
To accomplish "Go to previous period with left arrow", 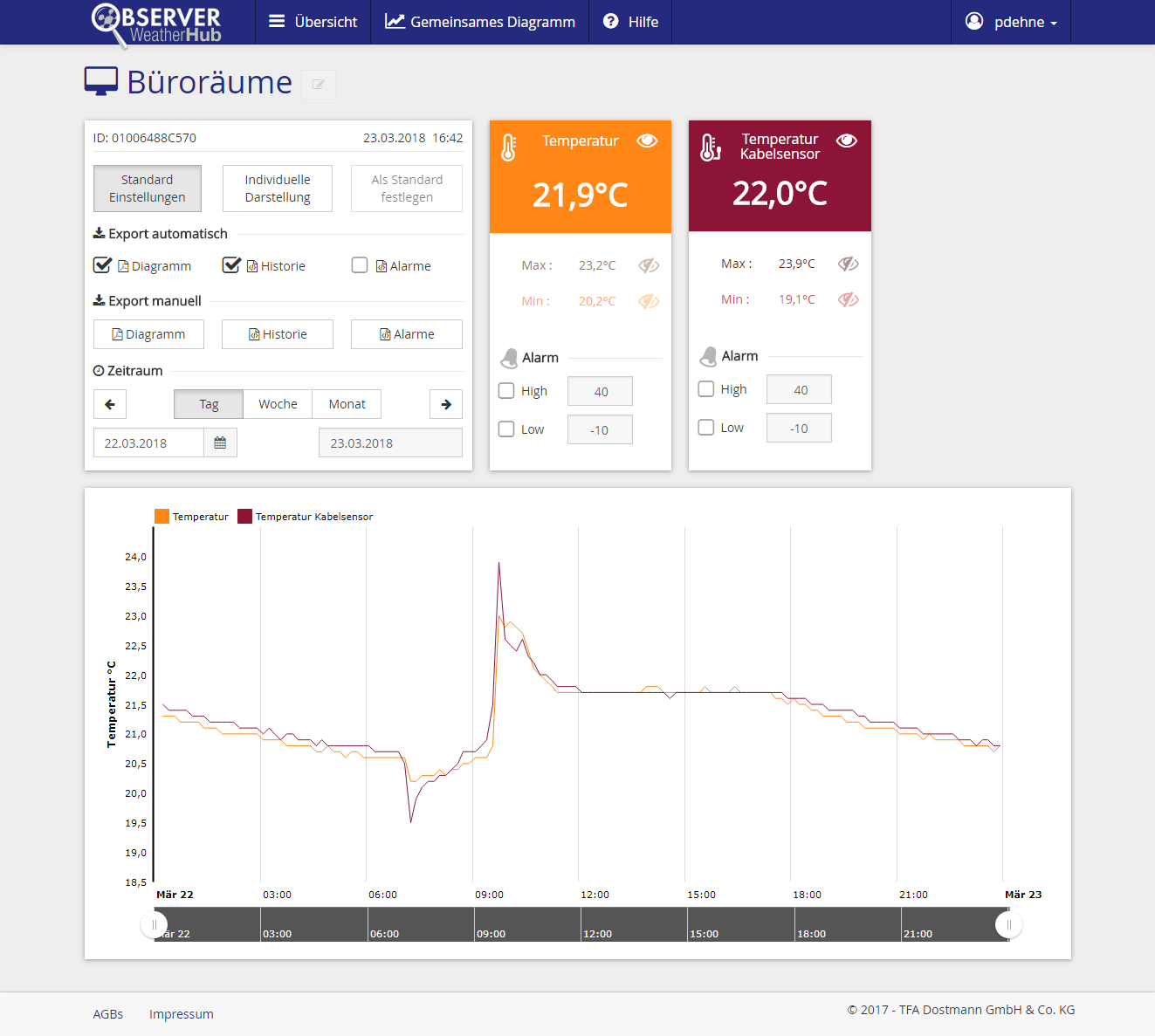I will [x=110, y=404].
